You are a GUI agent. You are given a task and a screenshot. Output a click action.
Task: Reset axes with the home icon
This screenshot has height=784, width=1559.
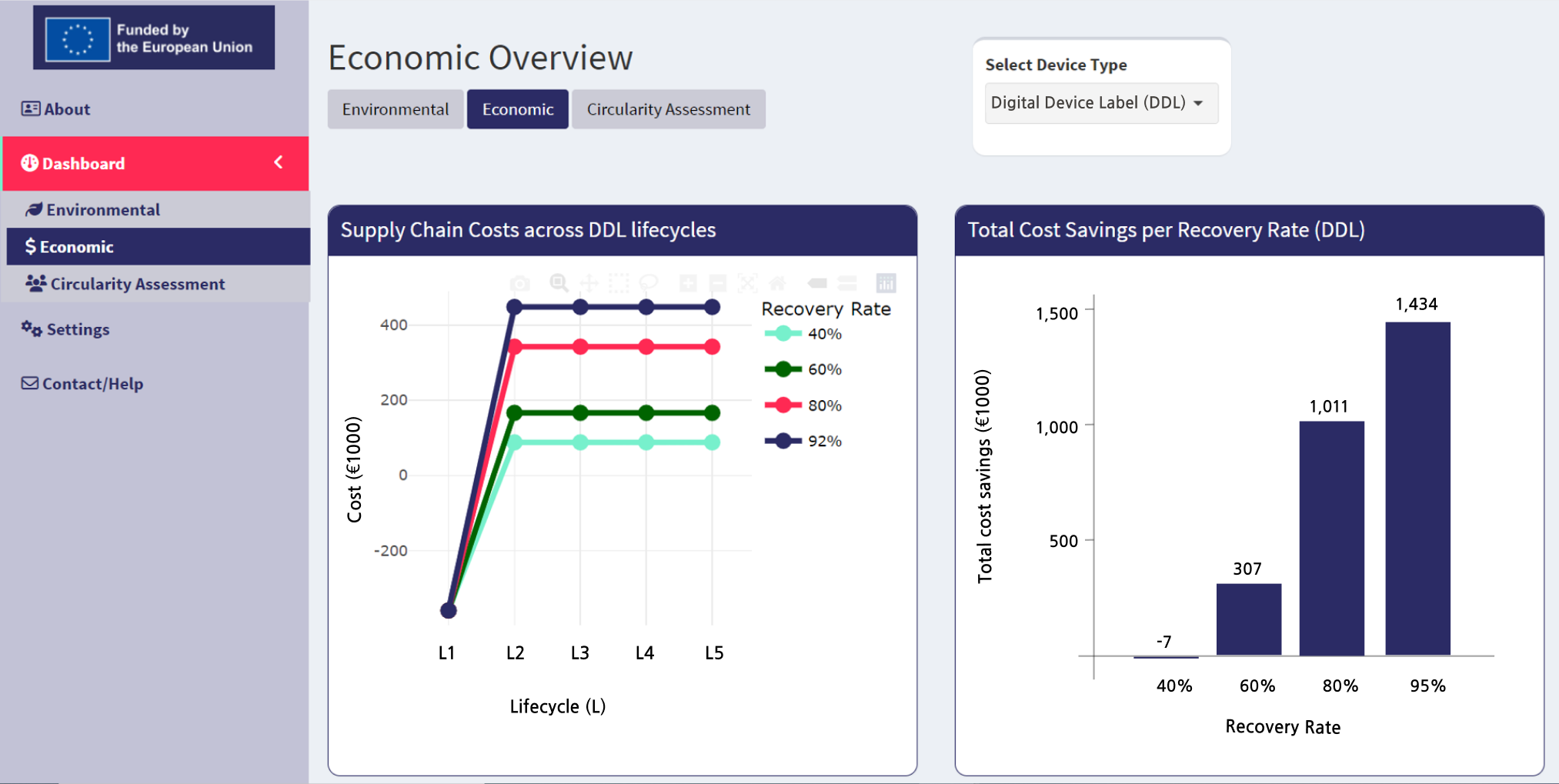click(x=778, y=283)
